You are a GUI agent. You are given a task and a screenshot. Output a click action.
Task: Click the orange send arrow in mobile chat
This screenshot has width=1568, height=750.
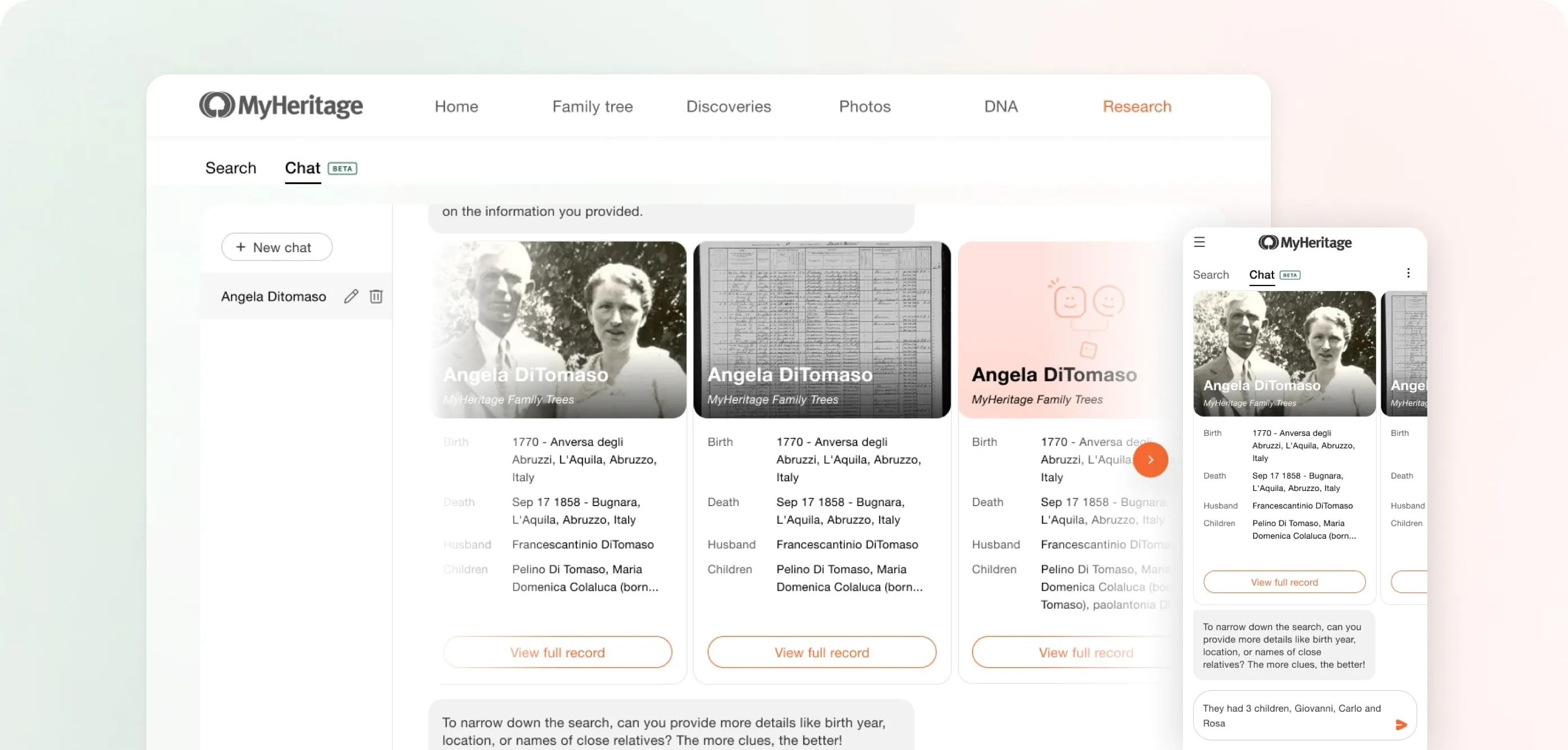[x=1401, y=725]
